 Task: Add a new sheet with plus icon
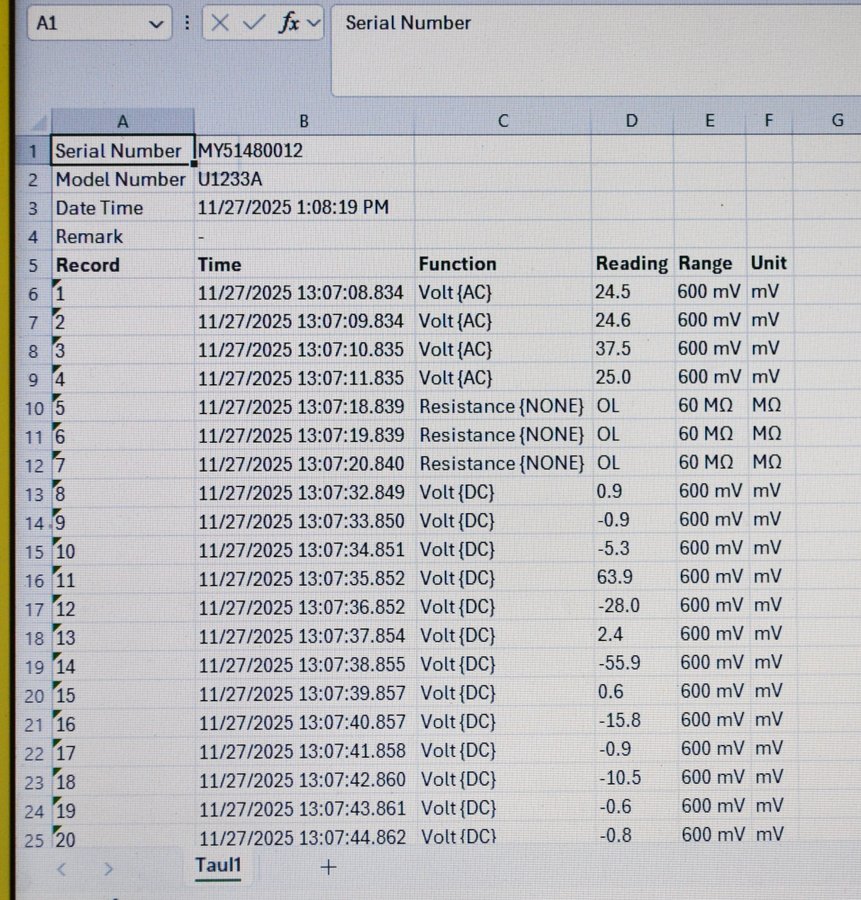tap(328, 867)
